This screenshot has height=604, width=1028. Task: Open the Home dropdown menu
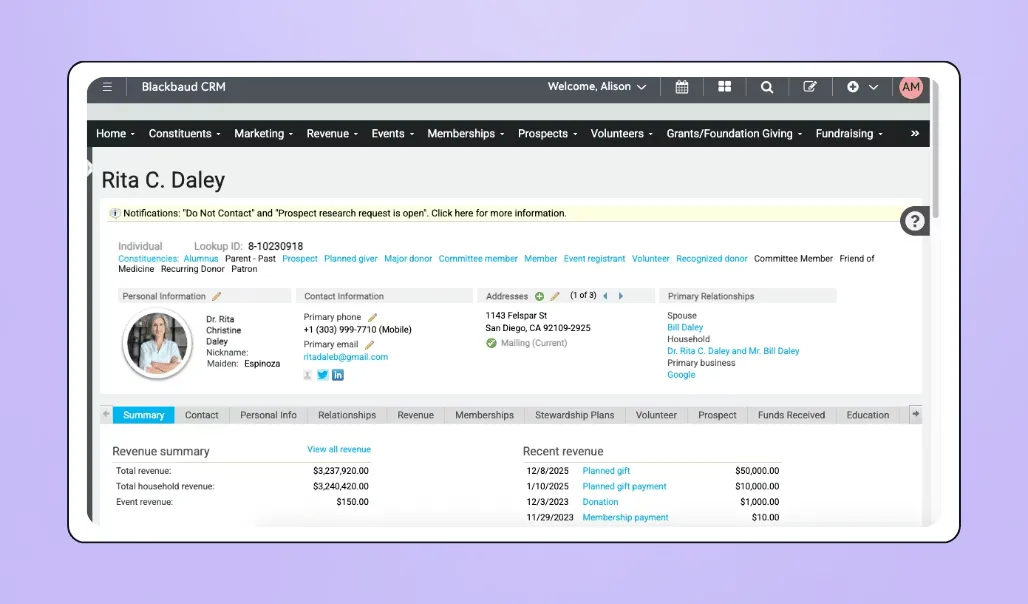115,133
